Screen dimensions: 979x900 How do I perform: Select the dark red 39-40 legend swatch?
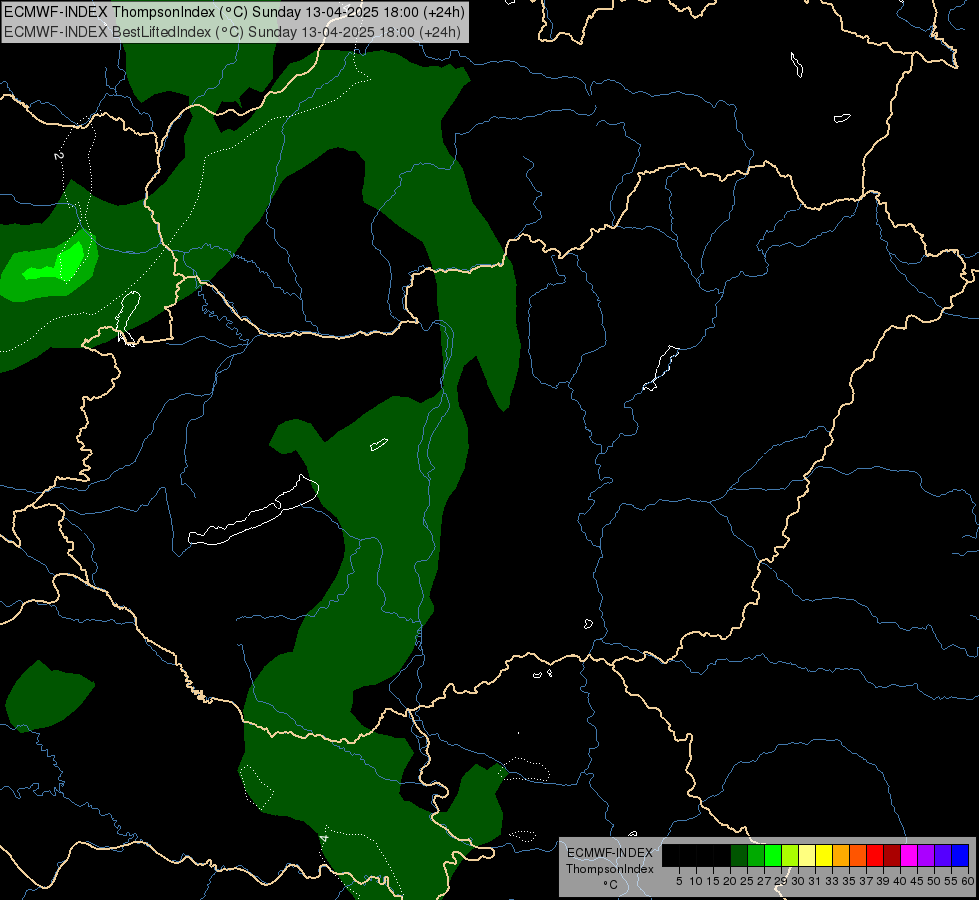pyautogui.click(x=892, y=855)
